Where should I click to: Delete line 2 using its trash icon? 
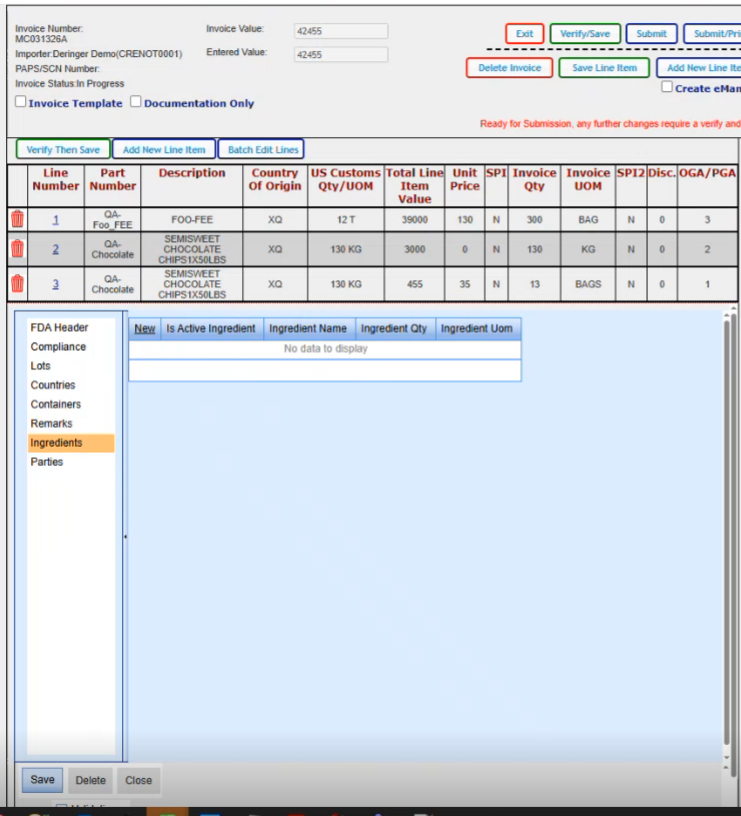click(17, 249)
